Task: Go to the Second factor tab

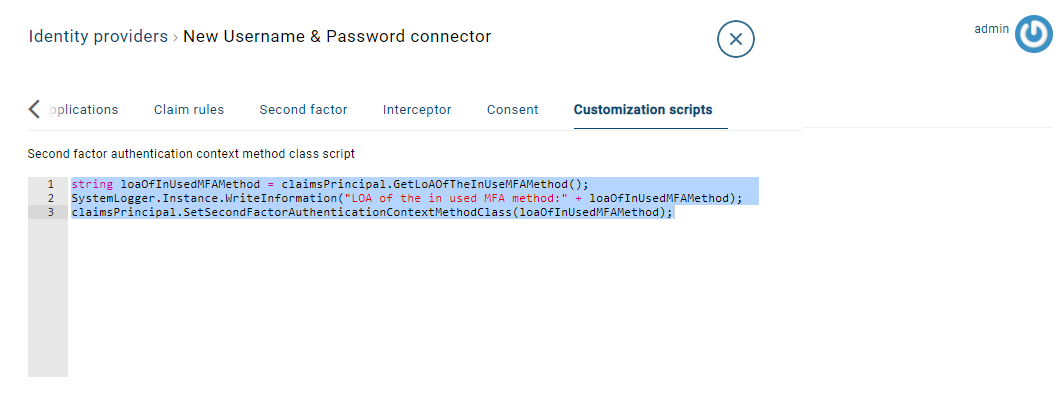Action: tap(304, 109)
